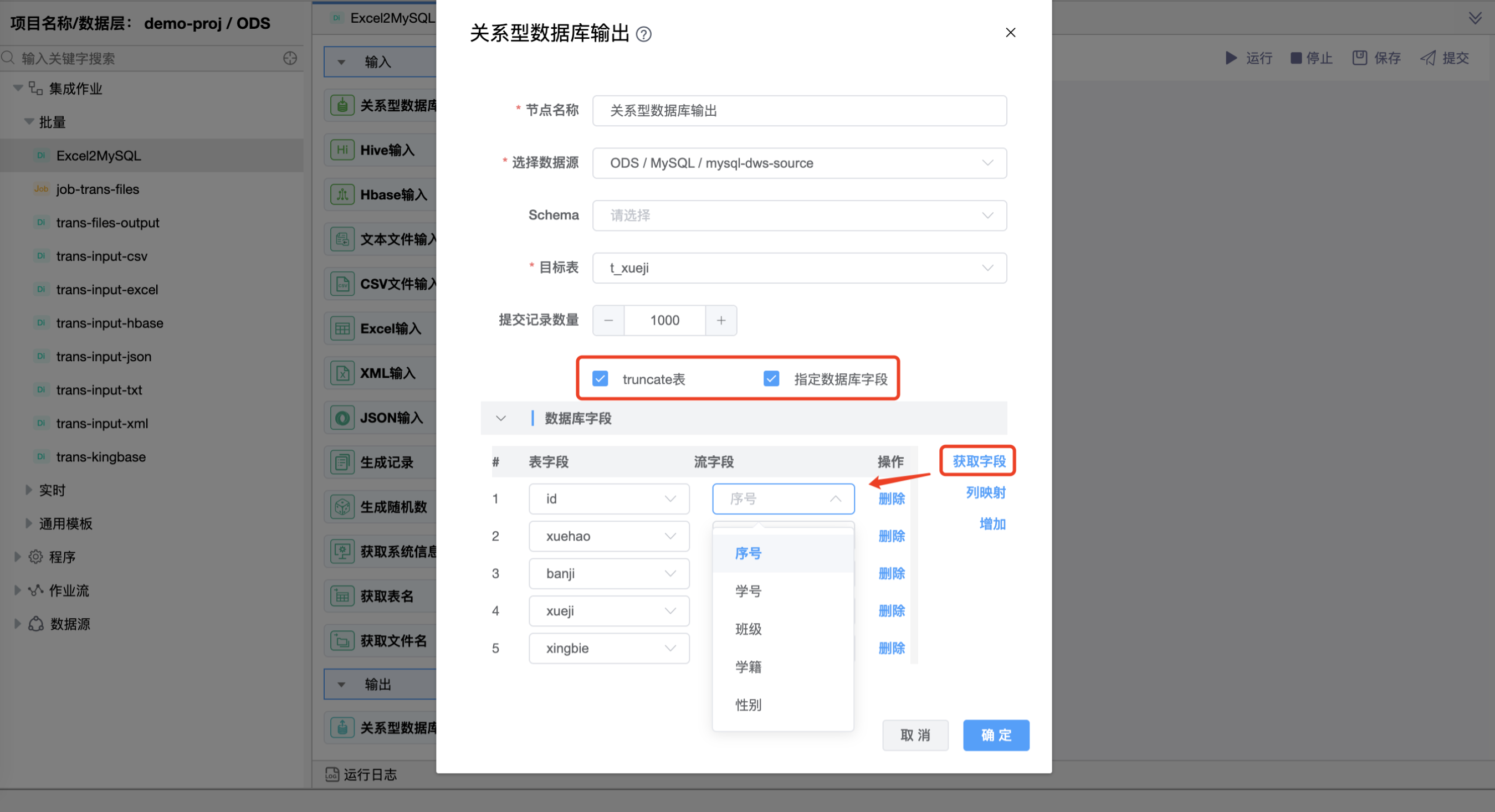Choose 性别 option in stream field list

click(748, 705)
